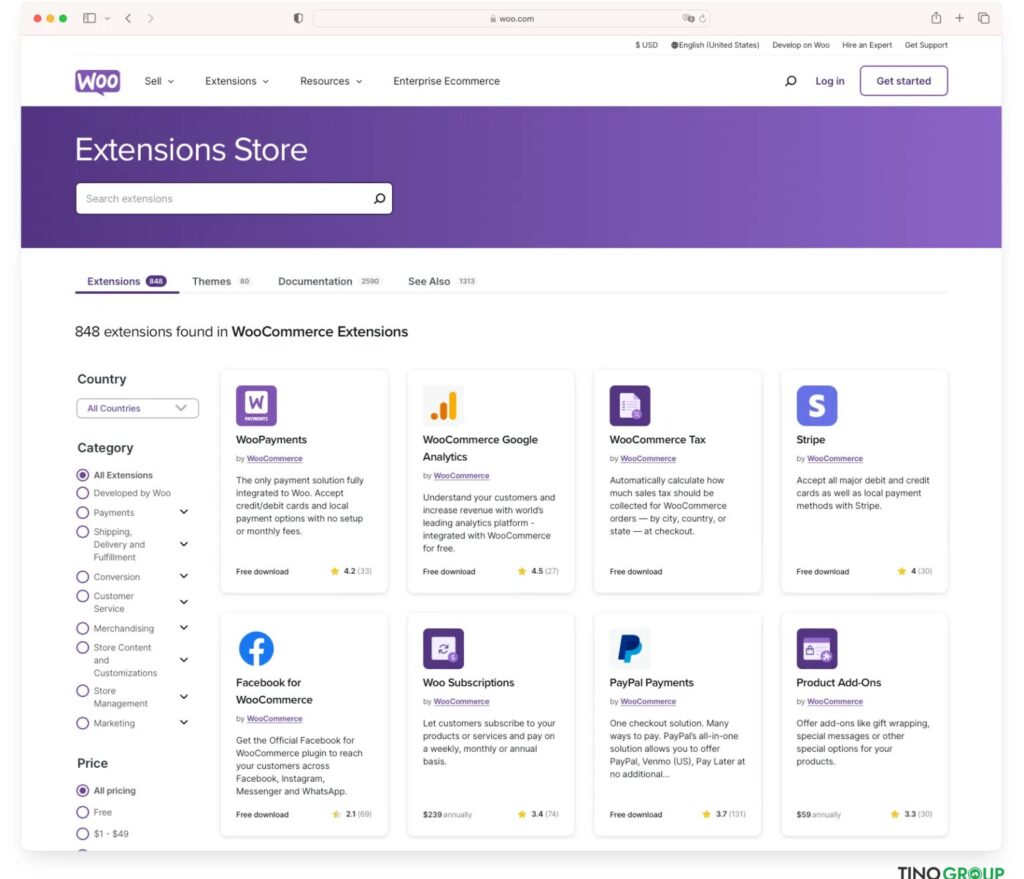Select the Store Content and Customizations radio
Viewport: 1024px width, 879px height.
tap(82, 647)
